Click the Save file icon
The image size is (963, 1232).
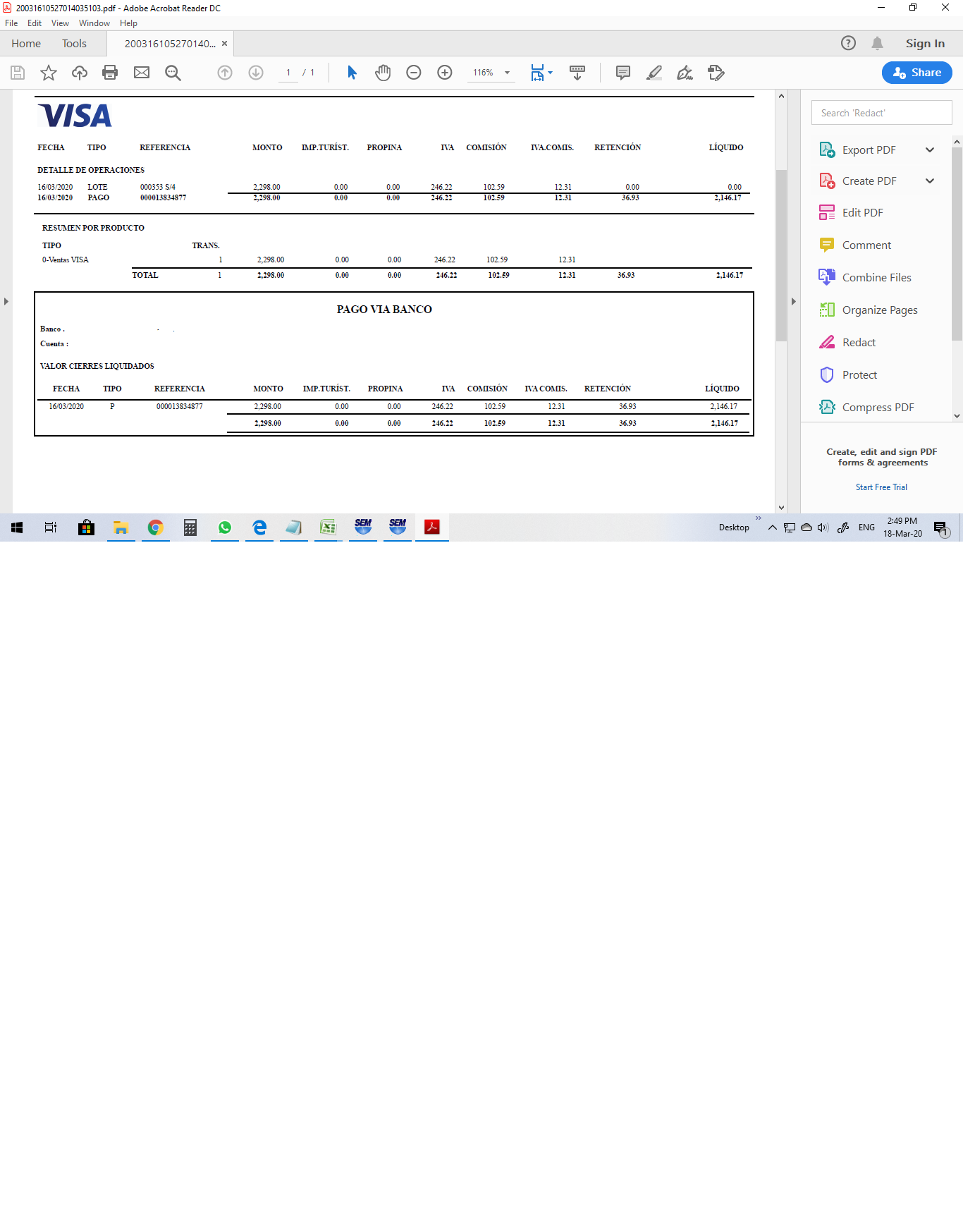pyautogui.click(x=18, y=73)
